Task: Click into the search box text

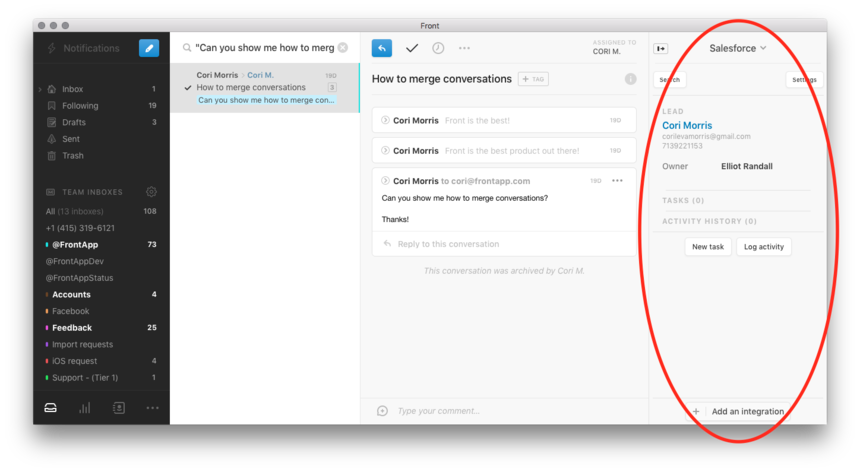Action: click(265, 48)
